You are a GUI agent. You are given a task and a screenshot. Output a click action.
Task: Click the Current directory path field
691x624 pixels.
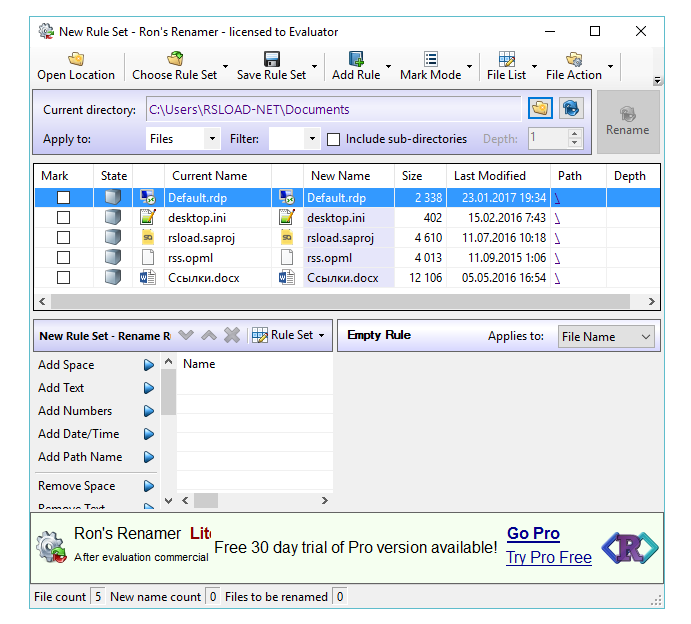coord(332,109)
